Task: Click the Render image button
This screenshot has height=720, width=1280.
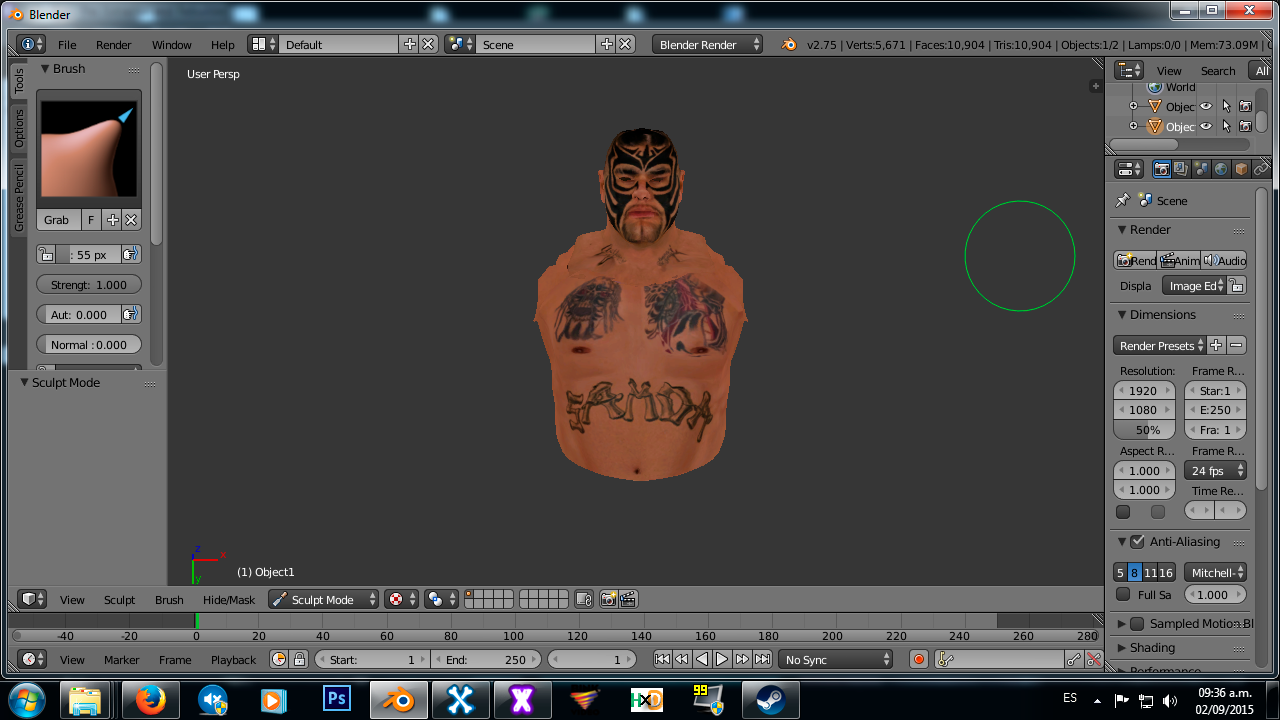Action: (1135, 260)
